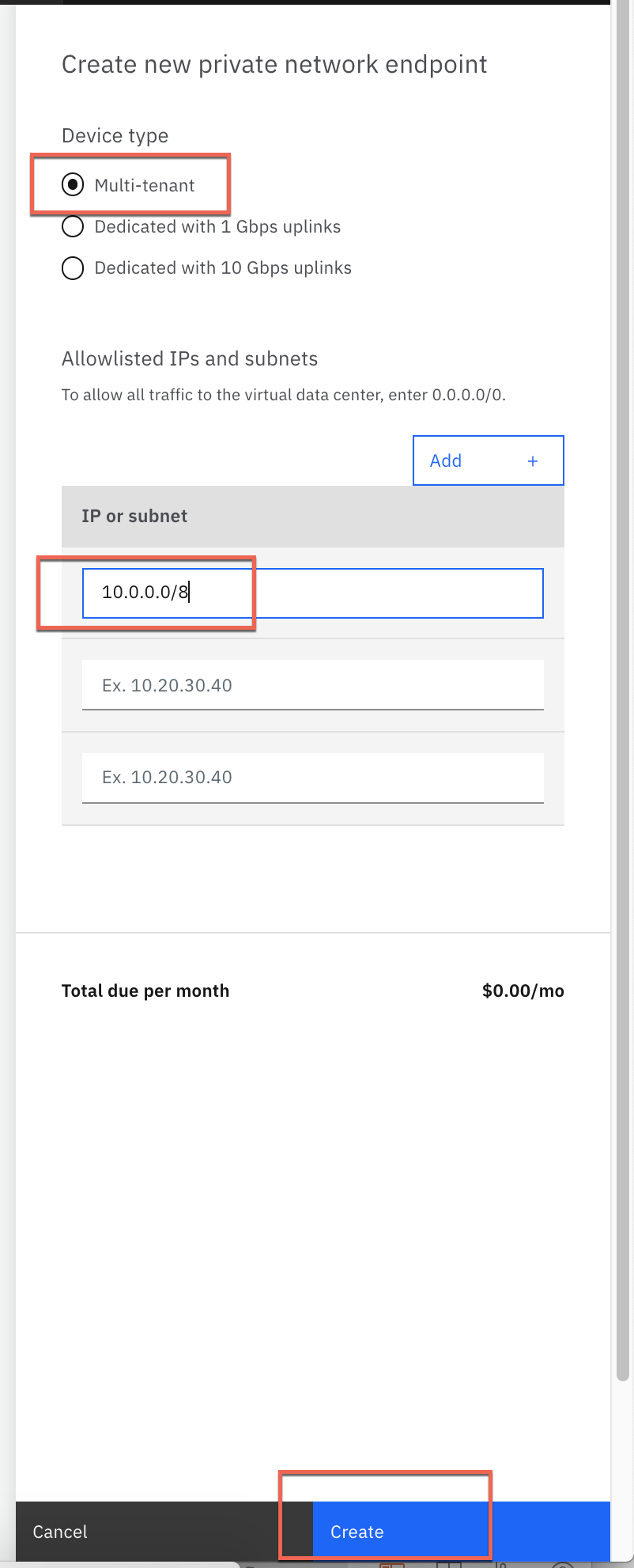Image resolution: width=634 pixels, height=1568 pixels.
Task: Click the "Create new private network endpoint" heading
Action: click(274, 64)
